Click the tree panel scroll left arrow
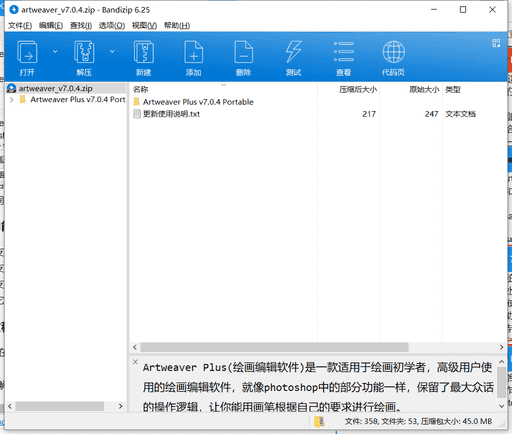Image resolution: width=512 pixels, height=434 pixels. pos(10,406)
